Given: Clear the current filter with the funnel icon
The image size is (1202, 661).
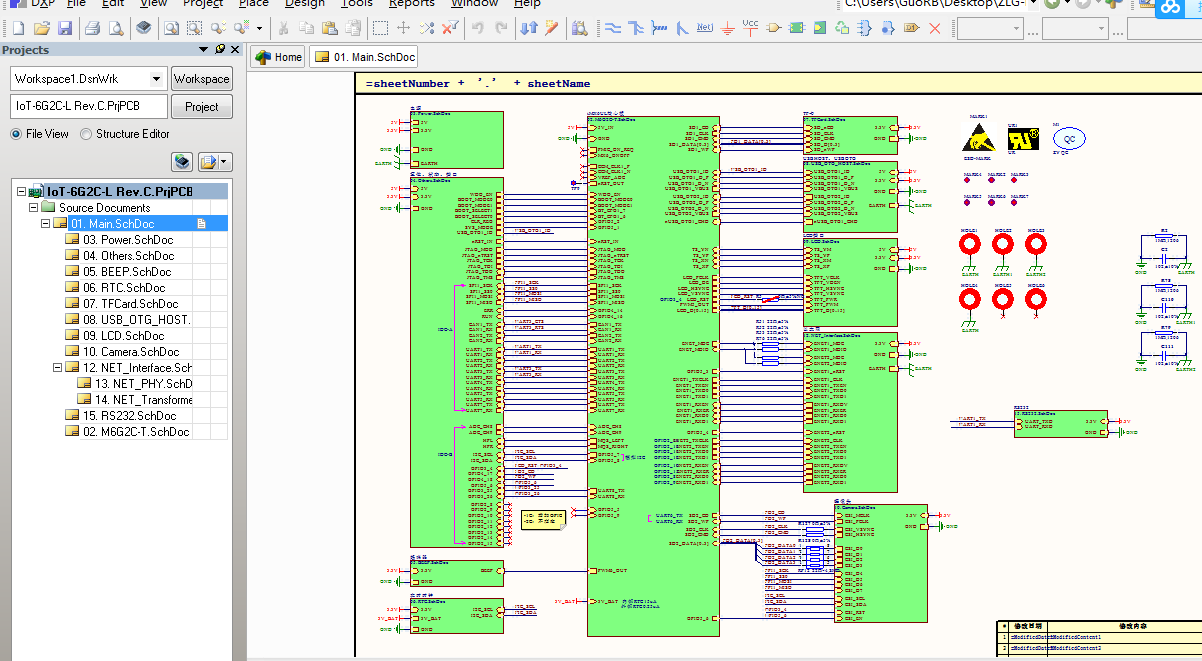Looking at the screenshot, I should [x=451, y=28].
